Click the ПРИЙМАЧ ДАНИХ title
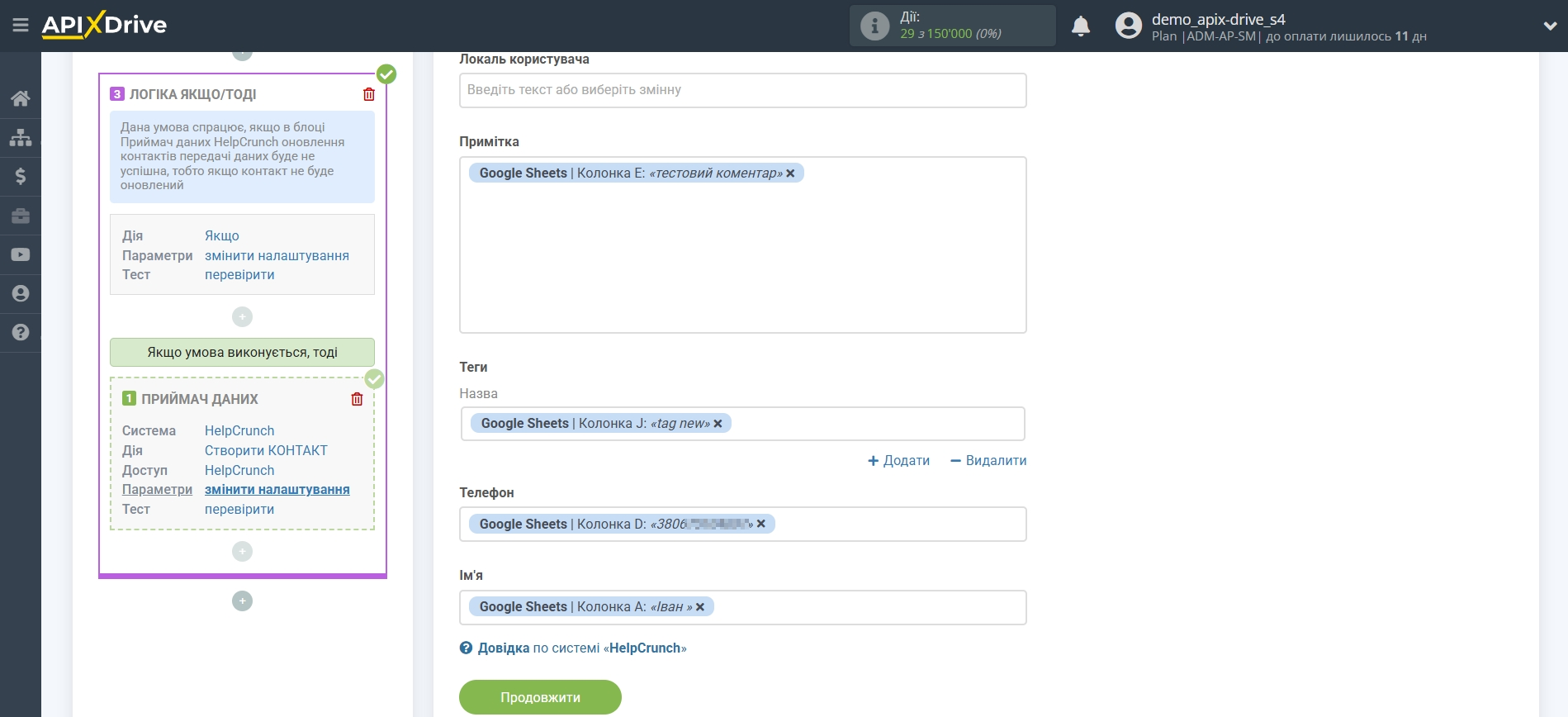The width and height of the screenshot is (1568, 717). coord(200,399)
